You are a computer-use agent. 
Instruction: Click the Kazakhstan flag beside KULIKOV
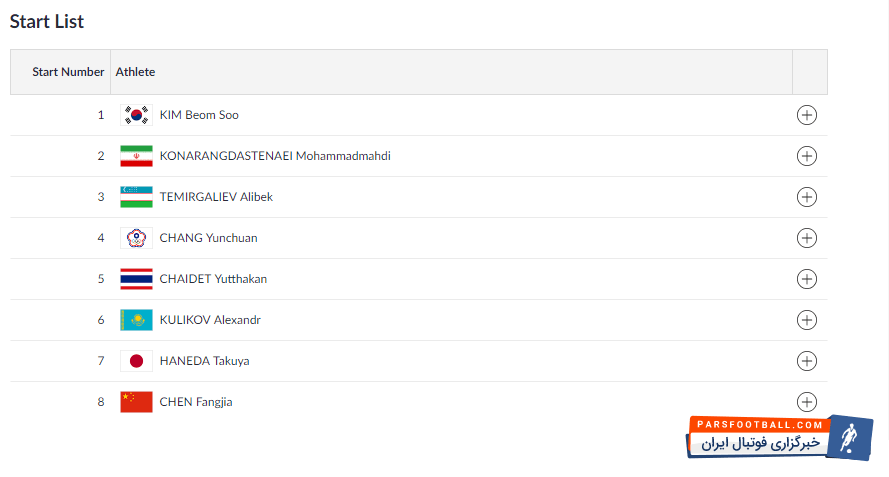(x=136, y=320)
